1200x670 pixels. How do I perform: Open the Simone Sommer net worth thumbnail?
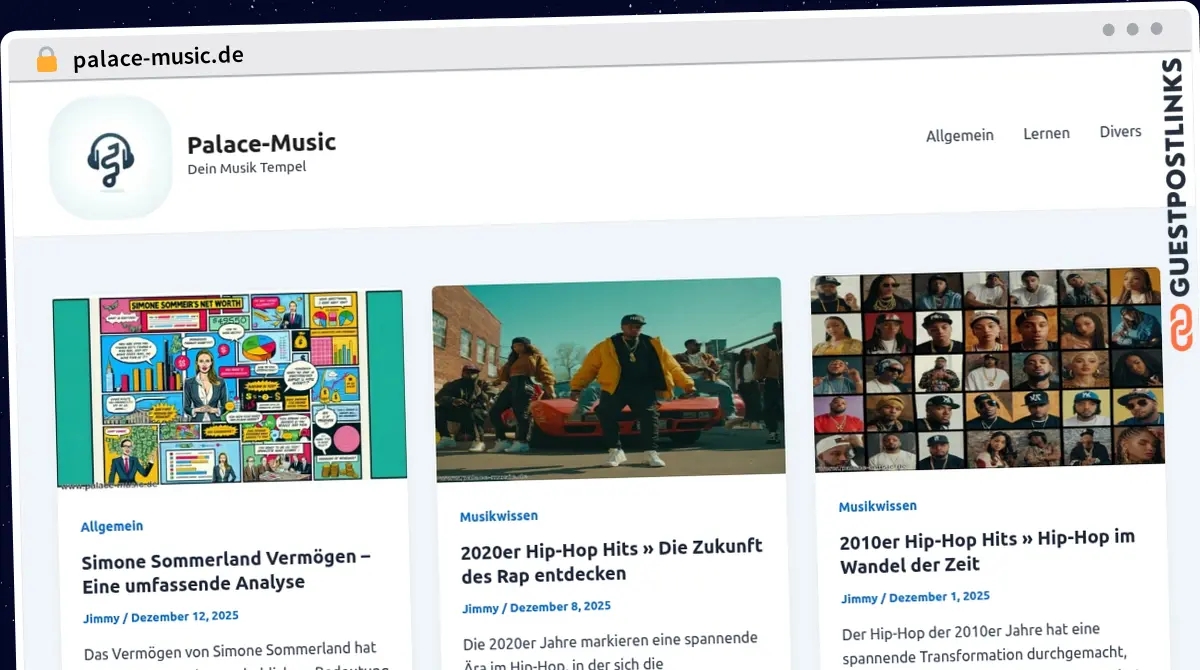(229, 390)
